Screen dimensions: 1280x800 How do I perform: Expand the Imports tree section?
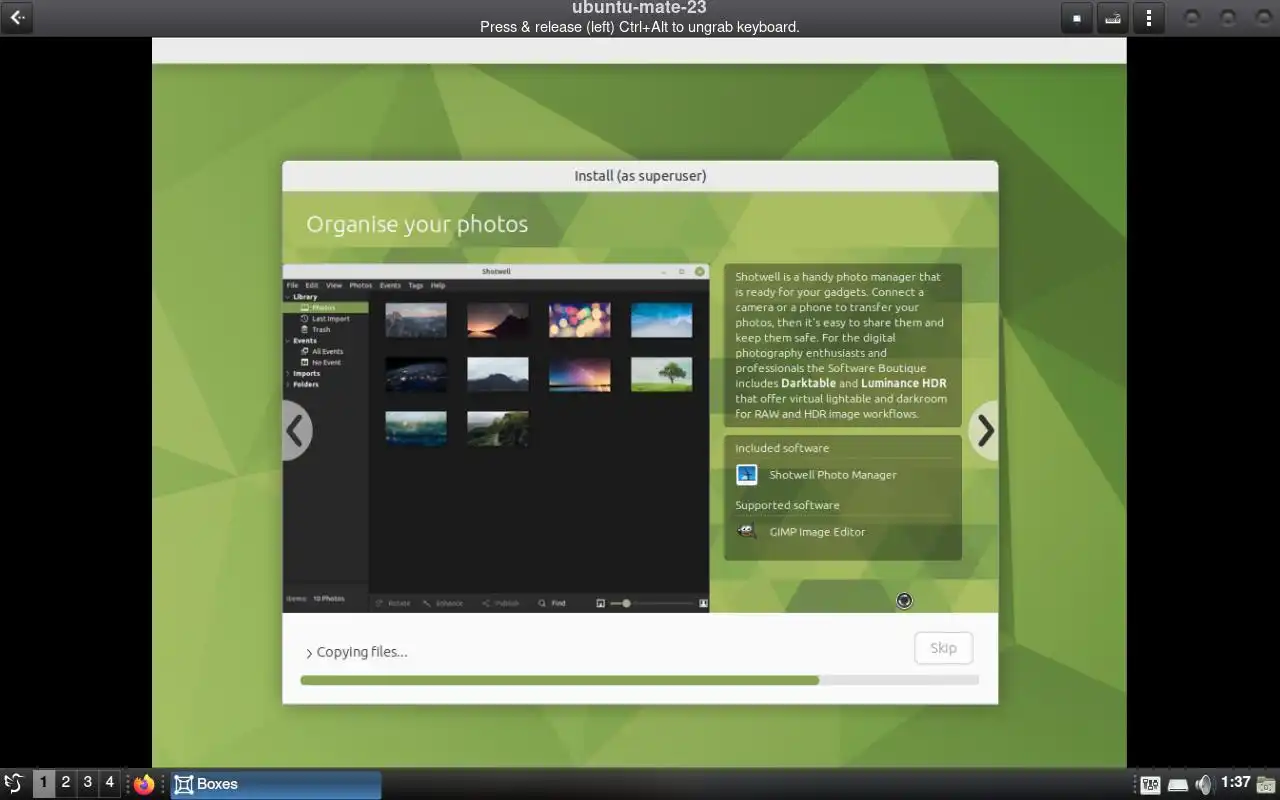pos(288,374)
